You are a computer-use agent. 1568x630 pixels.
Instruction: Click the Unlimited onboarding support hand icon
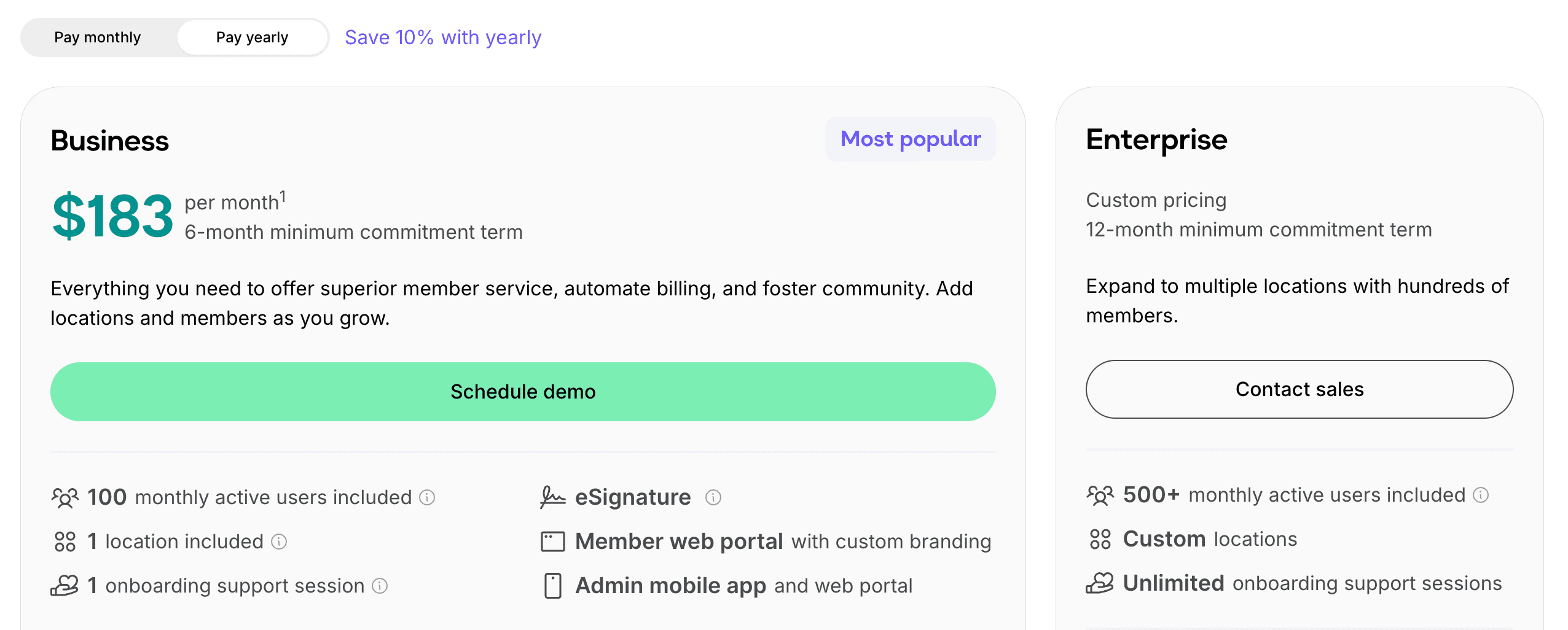[x=1100, y=583]
